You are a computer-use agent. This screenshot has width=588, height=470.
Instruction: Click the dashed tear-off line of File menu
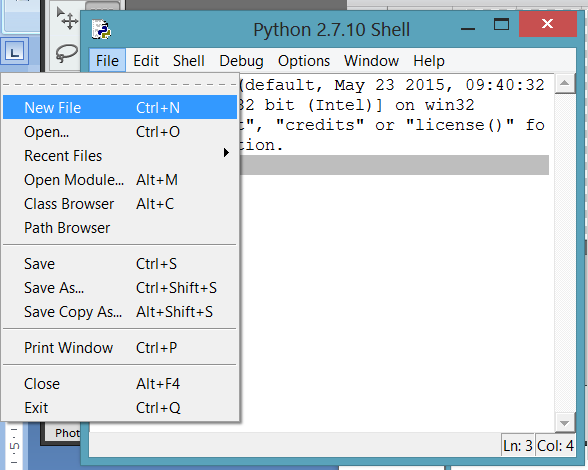120,84
